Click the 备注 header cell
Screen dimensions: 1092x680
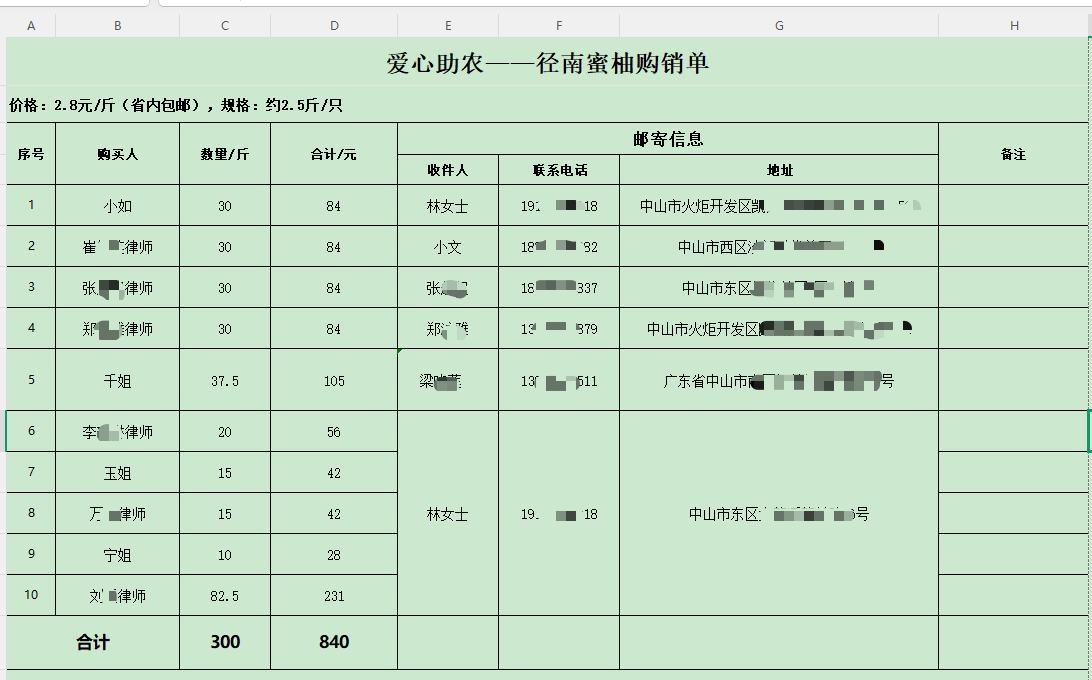point(1013,154)
